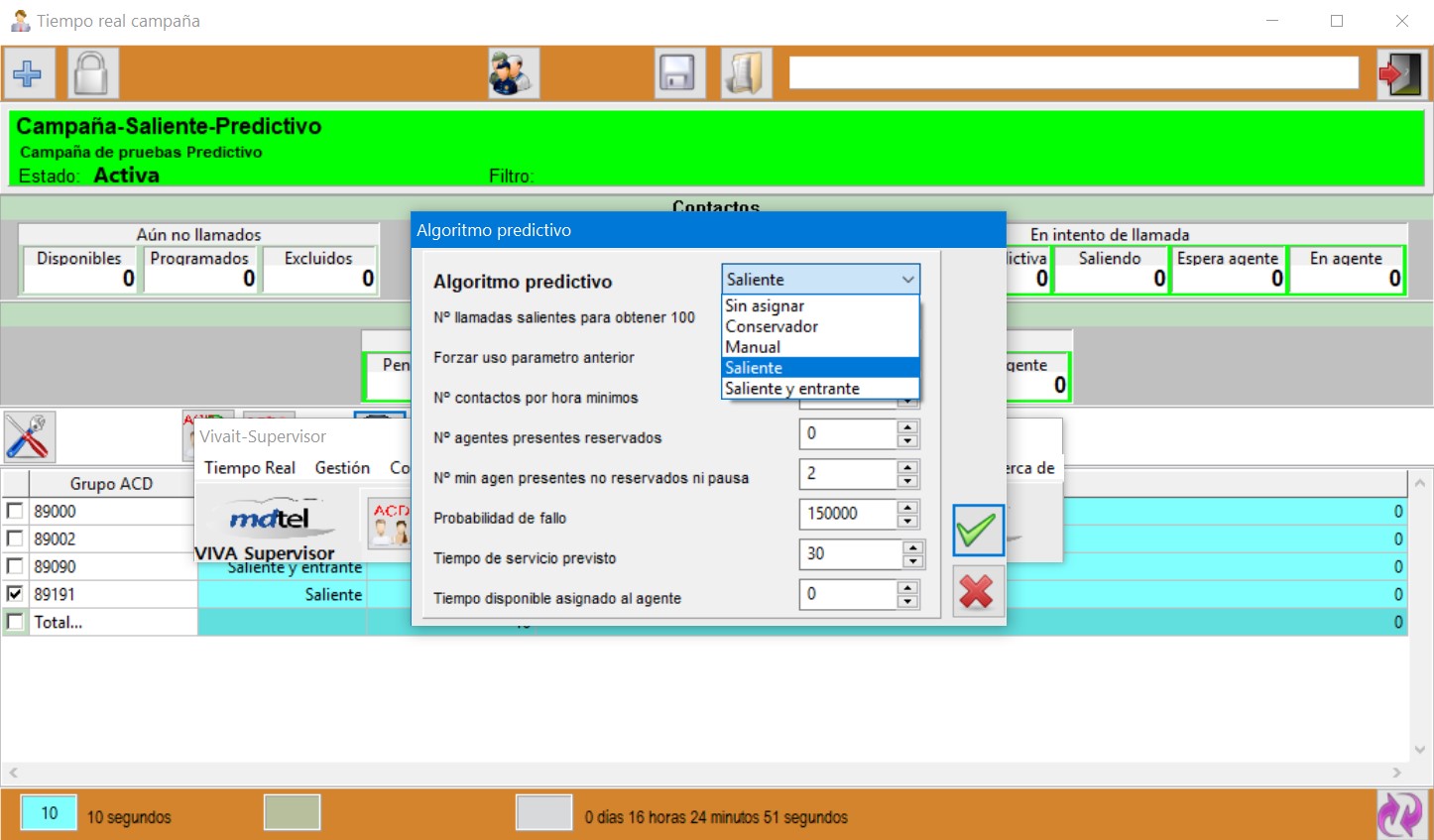The width and height of the screenshot is (1434, 840).
Task: Open the folder documents icon in toolbar
Action: 746,73
